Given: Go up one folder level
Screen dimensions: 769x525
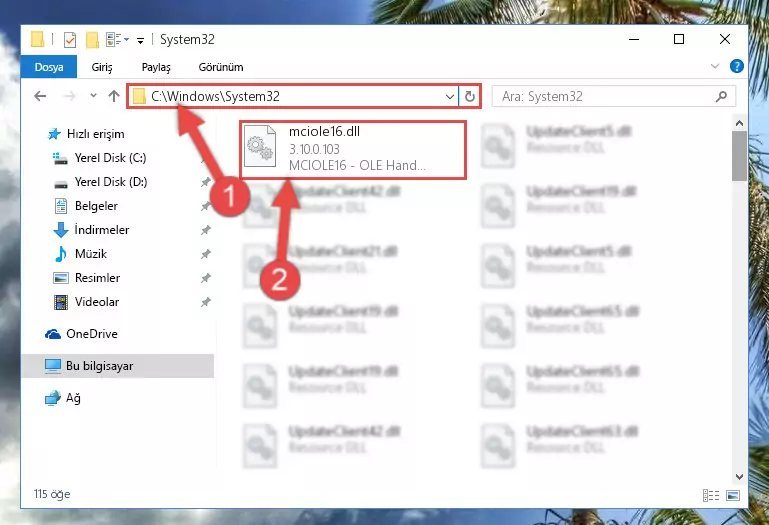Looking at the screenshot, I should 114,96.
